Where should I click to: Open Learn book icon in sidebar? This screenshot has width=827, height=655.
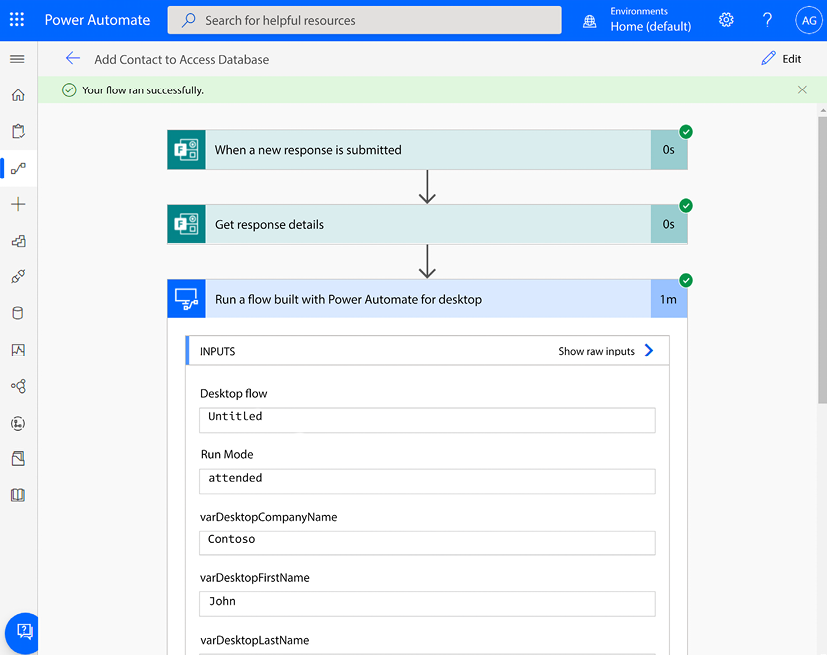click(18, 495)
